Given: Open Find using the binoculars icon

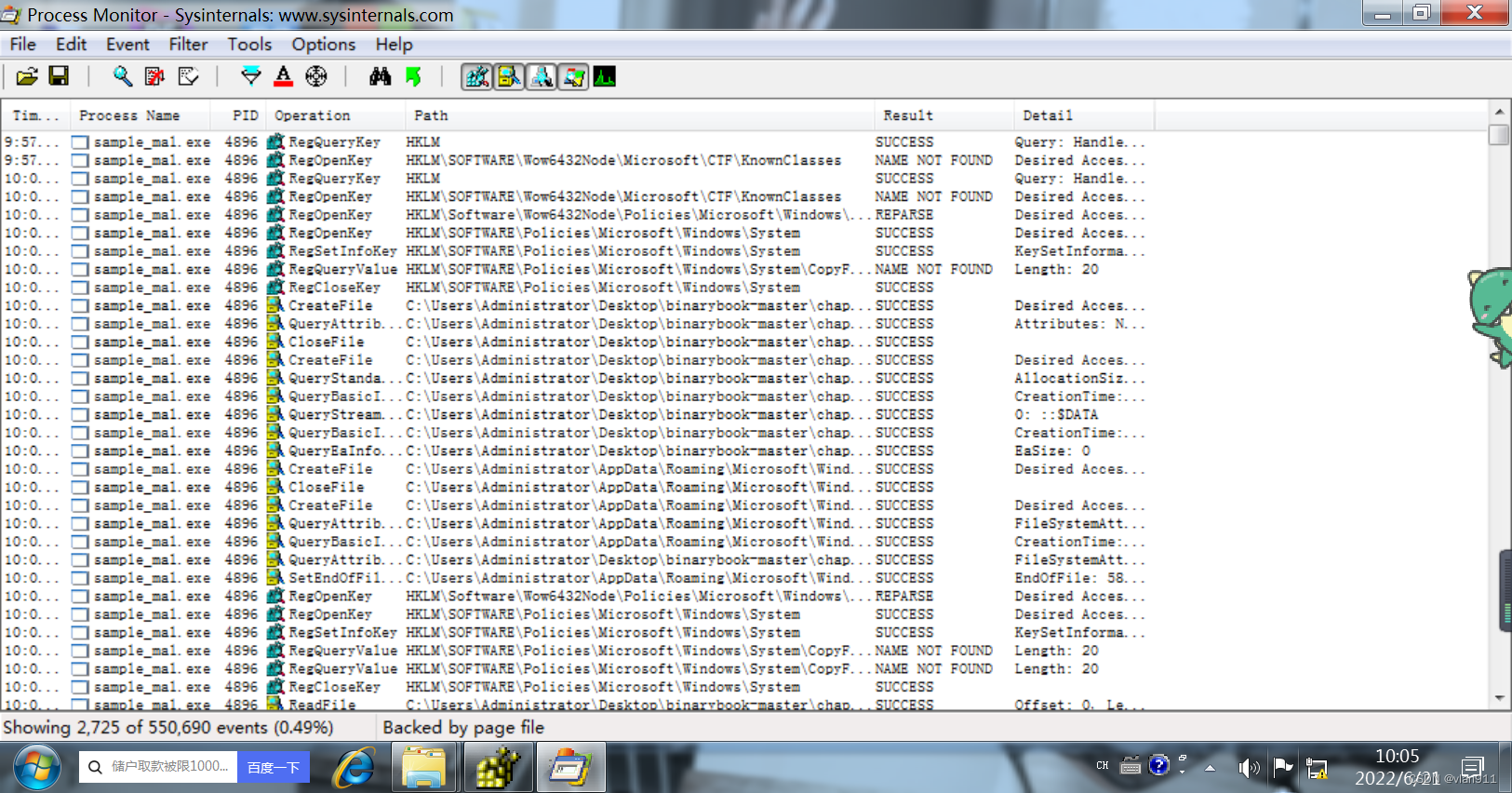Looking at the screenshot, I should pyautogui.click(x=380, y=76).
